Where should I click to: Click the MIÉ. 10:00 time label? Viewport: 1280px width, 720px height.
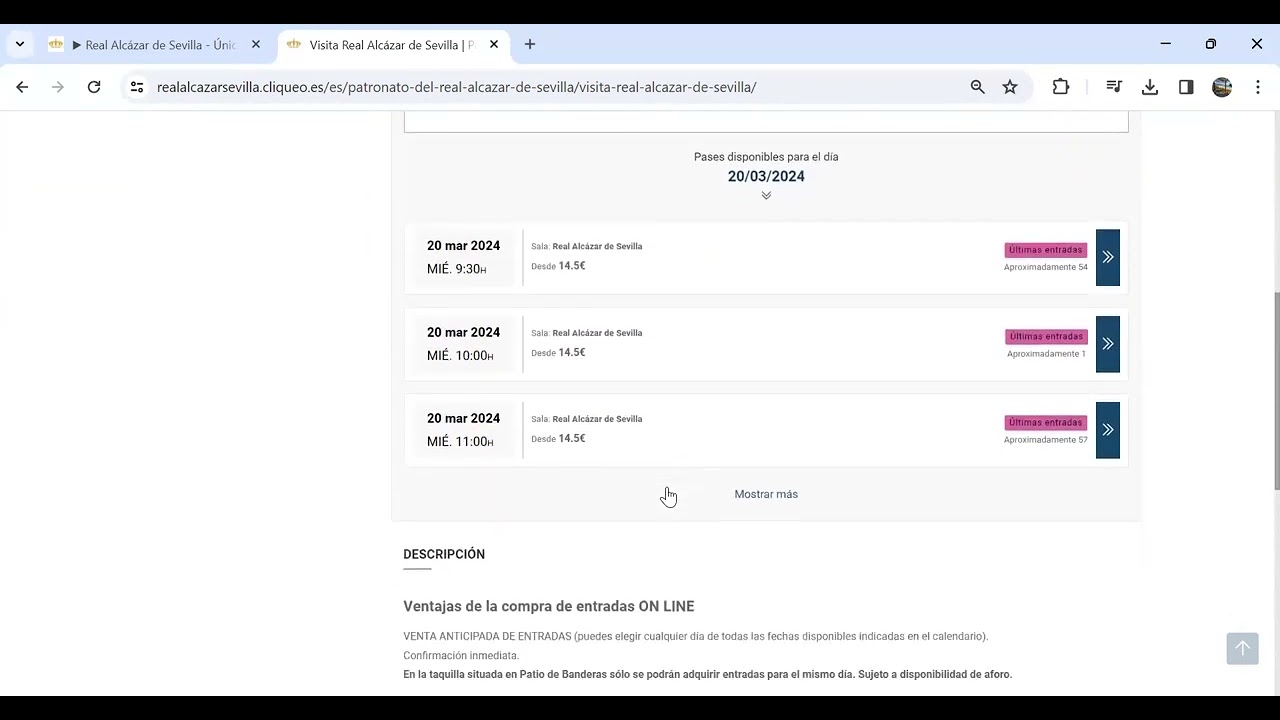[x=460, y=355]
